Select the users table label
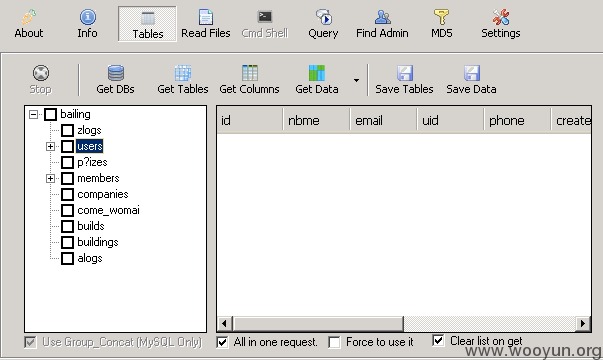This screenshot has height=360, width=603. click(90, 146)
